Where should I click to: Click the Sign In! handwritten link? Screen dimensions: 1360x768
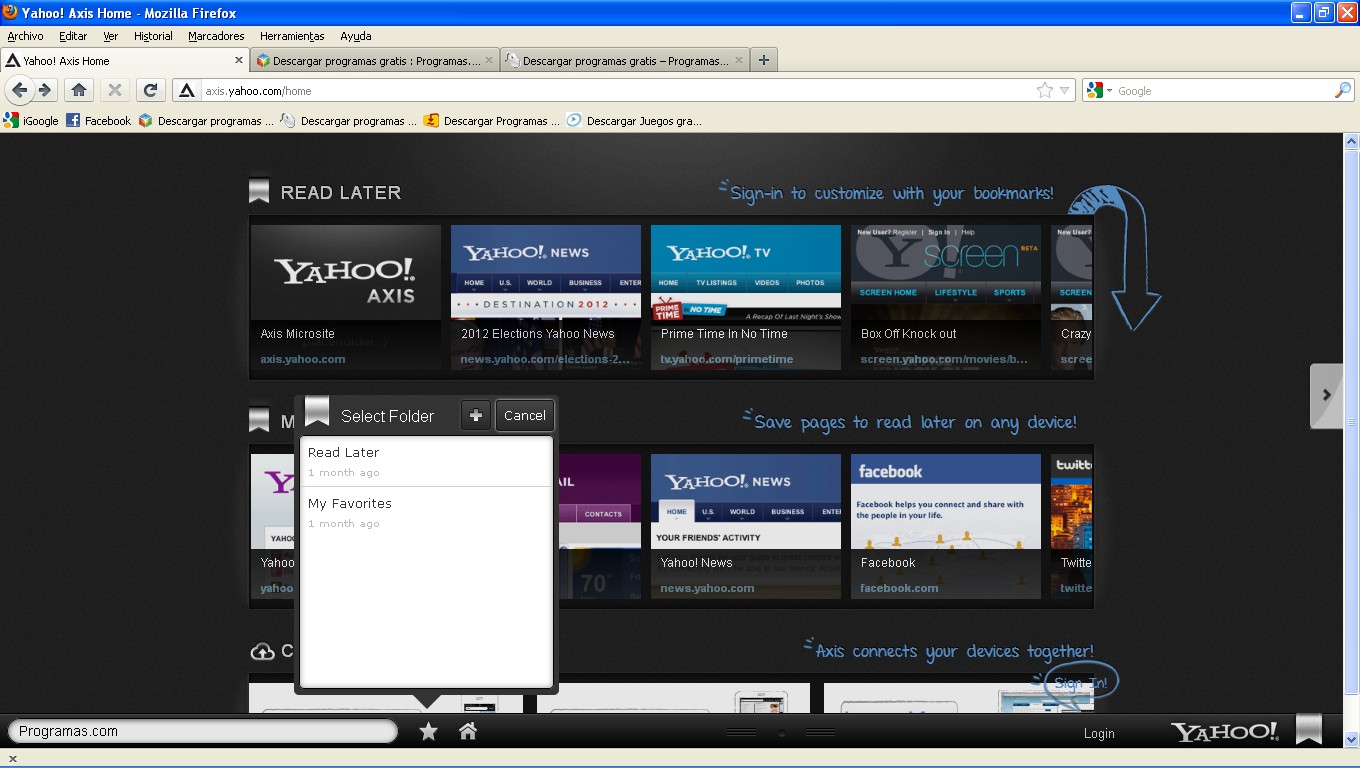click(1081, 683)
